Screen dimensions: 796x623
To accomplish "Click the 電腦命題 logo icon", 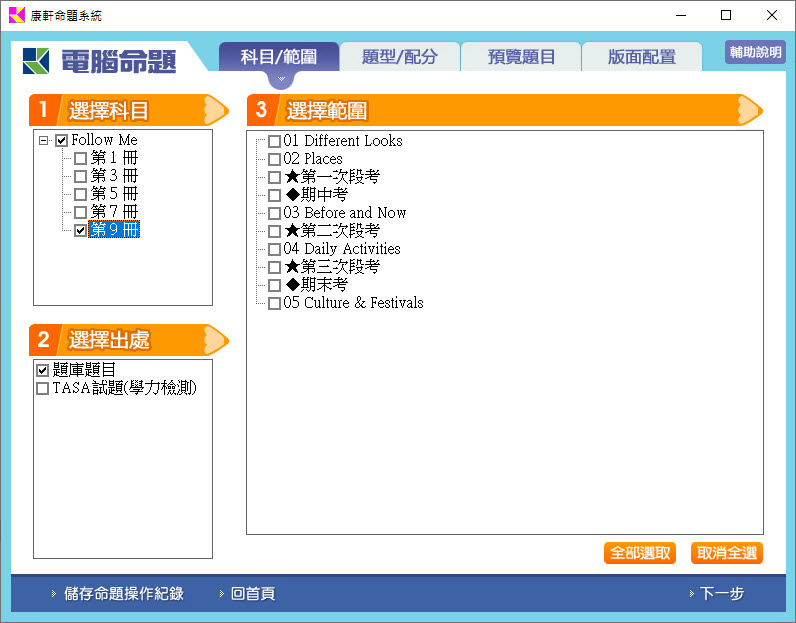I will point(37,60).
